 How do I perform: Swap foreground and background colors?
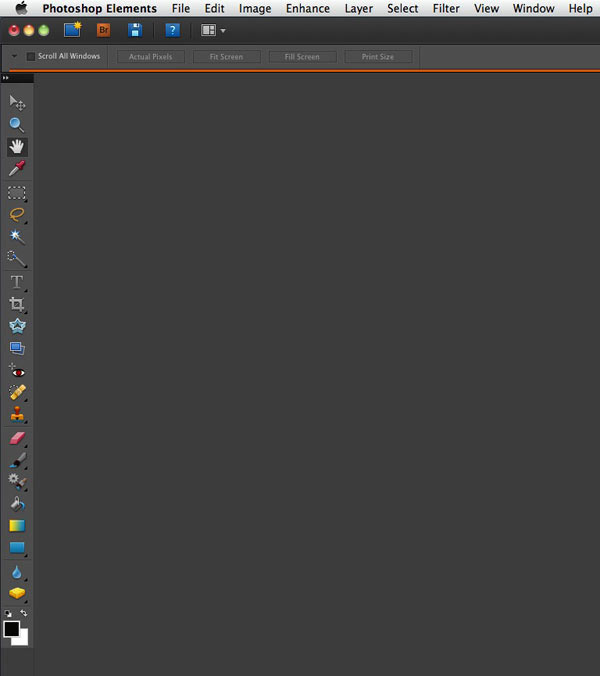click(x=24, y=613)
